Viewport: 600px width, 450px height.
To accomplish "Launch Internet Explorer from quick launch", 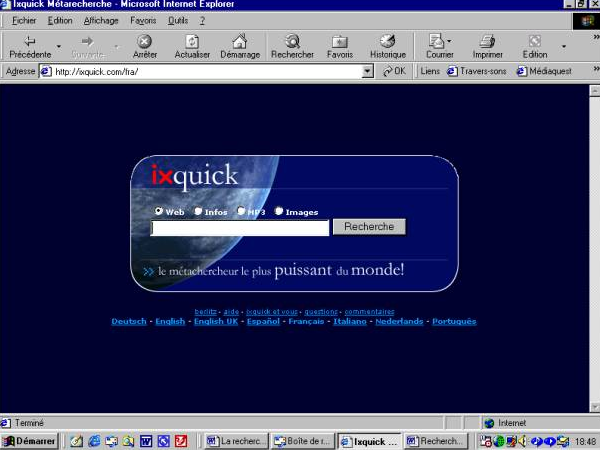I will (x=94, y=441).
